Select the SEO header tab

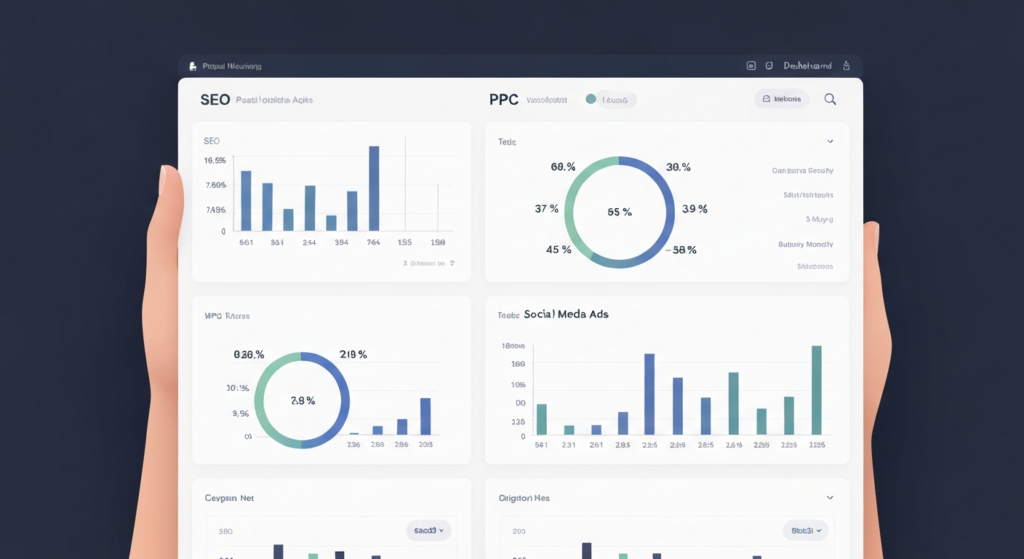pyautogui.click(x=215, y=100)
